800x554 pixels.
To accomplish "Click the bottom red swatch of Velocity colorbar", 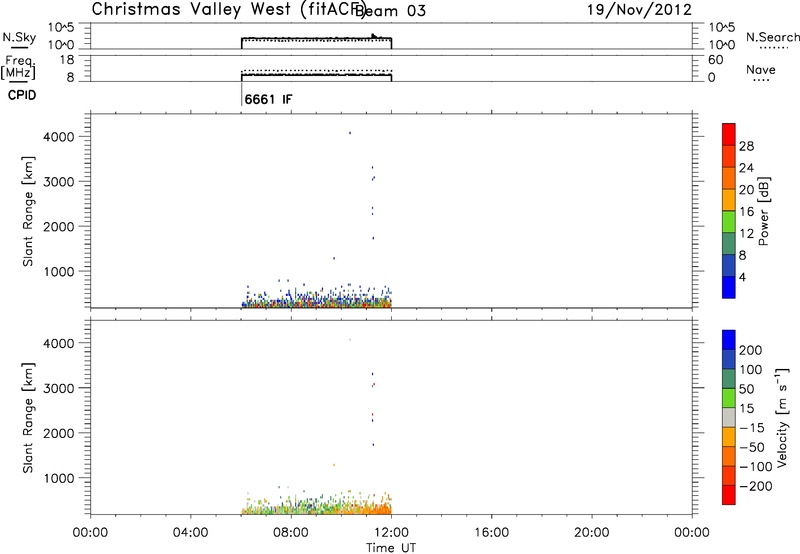I will click(x=729, y=495).
